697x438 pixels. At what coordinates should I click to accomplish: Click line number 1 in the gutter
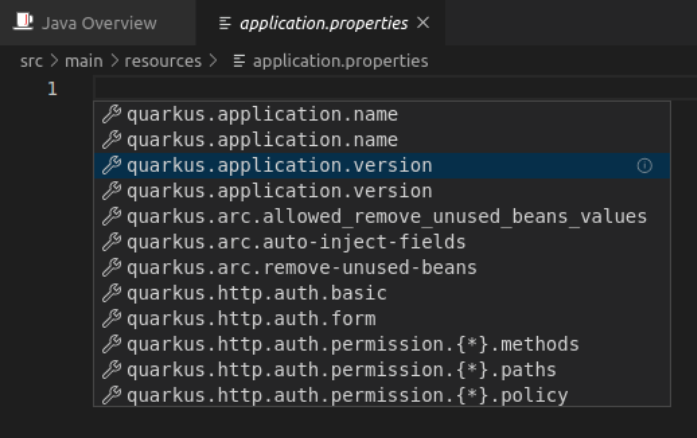point(52,88)
